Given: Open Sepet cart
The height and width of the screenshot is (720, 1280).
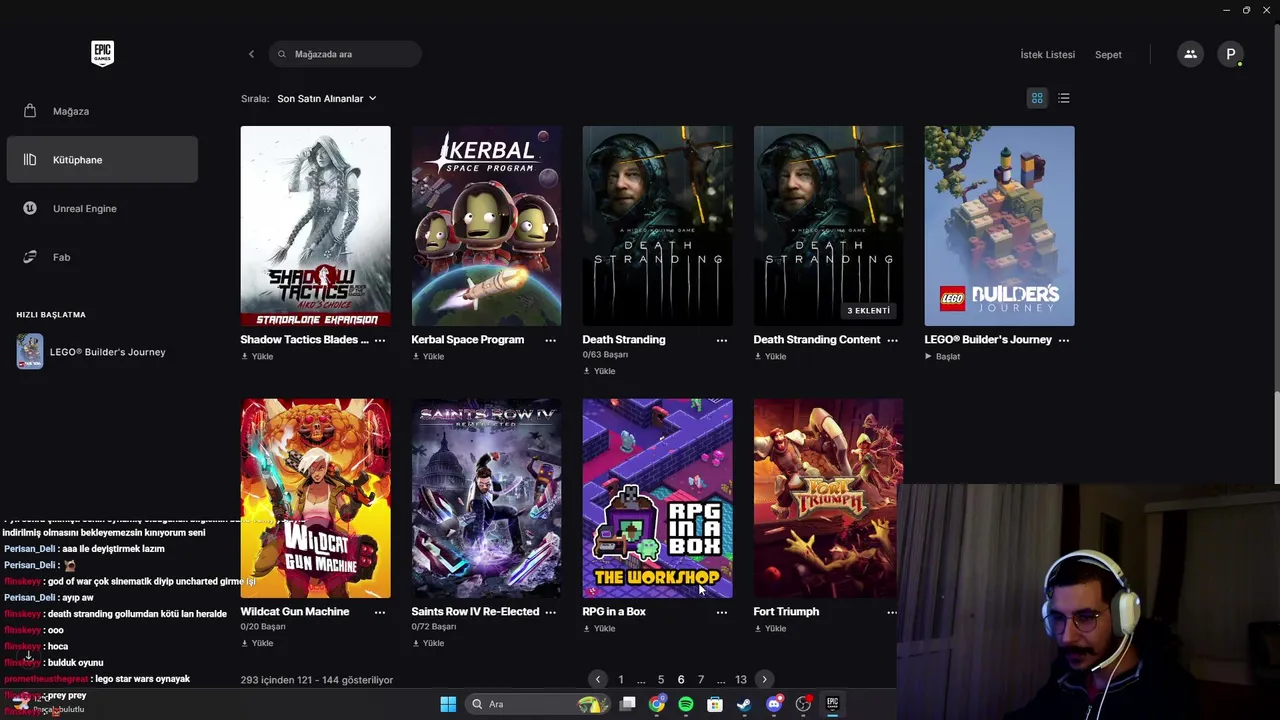Looking at the screenshot, I should (1108, 54).
